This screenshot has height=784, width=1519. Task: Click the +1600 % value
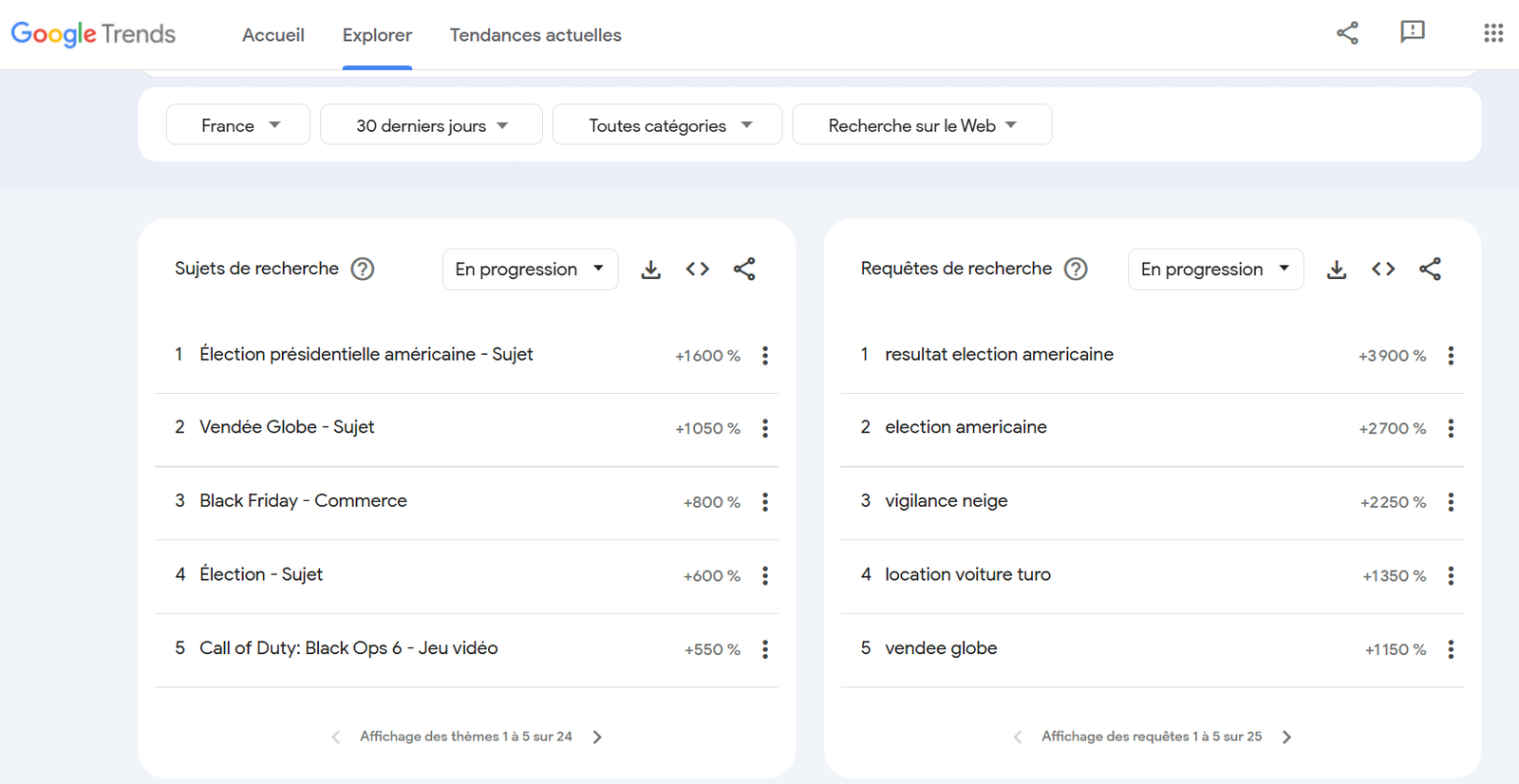[x=707, y=356]
